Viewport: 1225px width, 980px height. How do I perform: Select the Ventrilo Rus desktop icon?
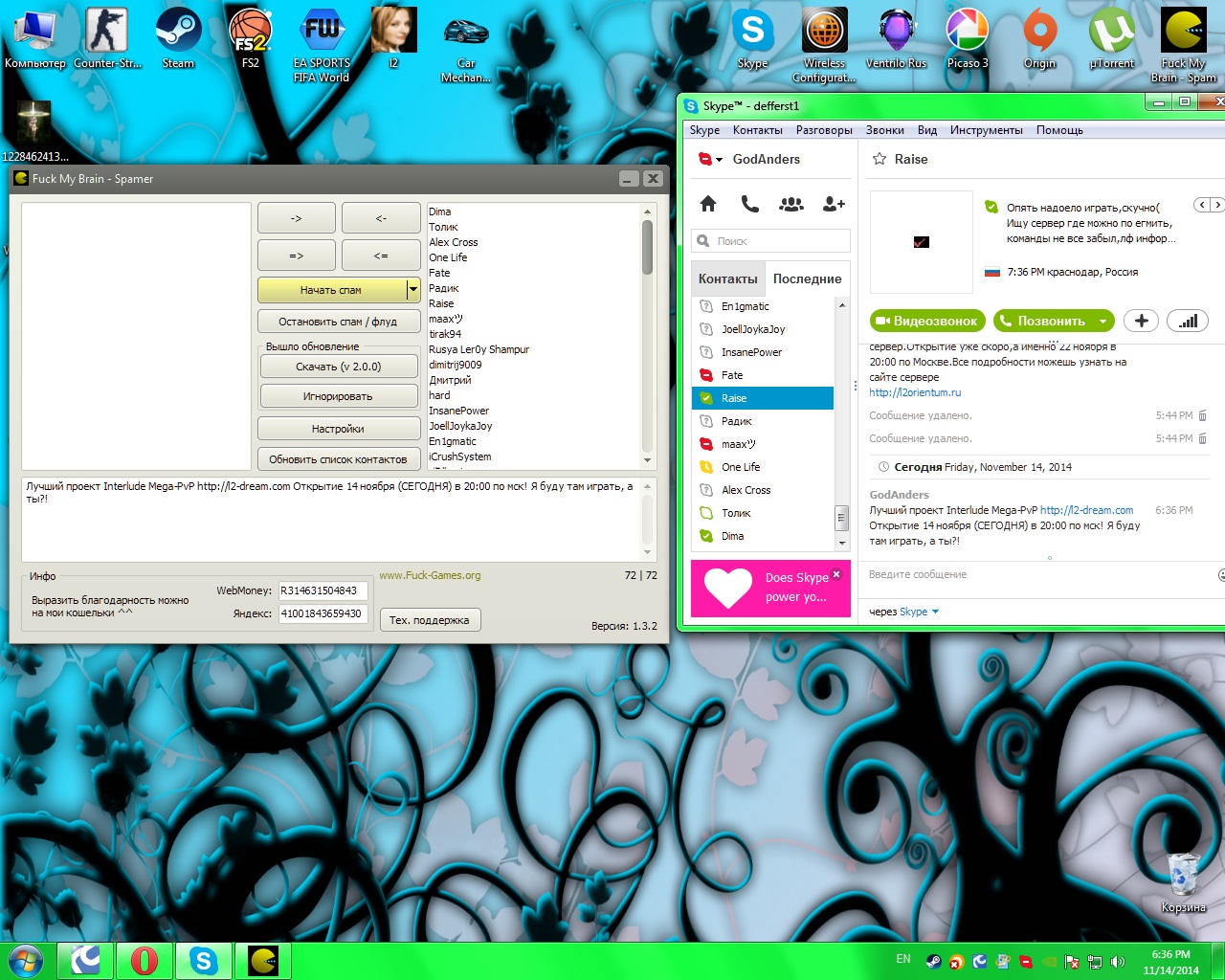896,38
